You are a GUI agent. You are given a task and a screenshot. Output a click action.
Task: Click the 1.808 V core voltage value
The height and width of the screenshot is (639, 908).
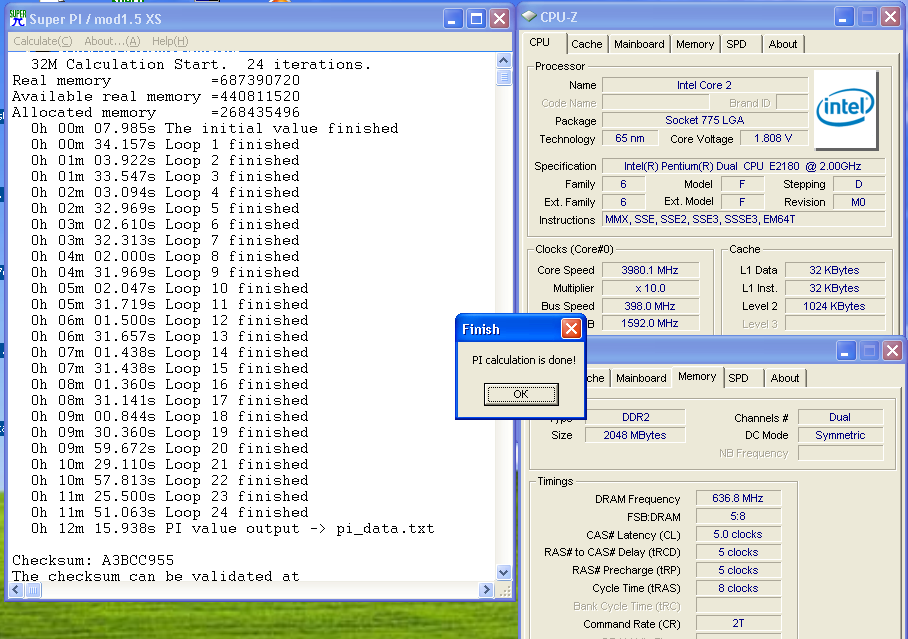point(772,138)
